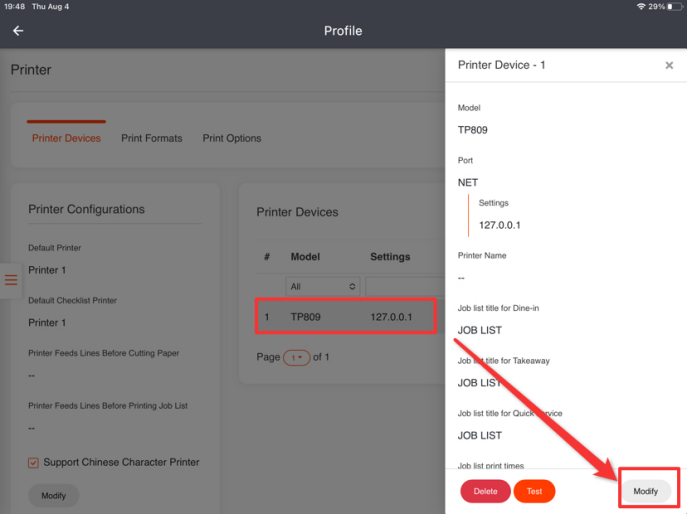This screenshot has height=514, width=687.
Task: Switch to Print Options tab
Action: coord(232,138)
